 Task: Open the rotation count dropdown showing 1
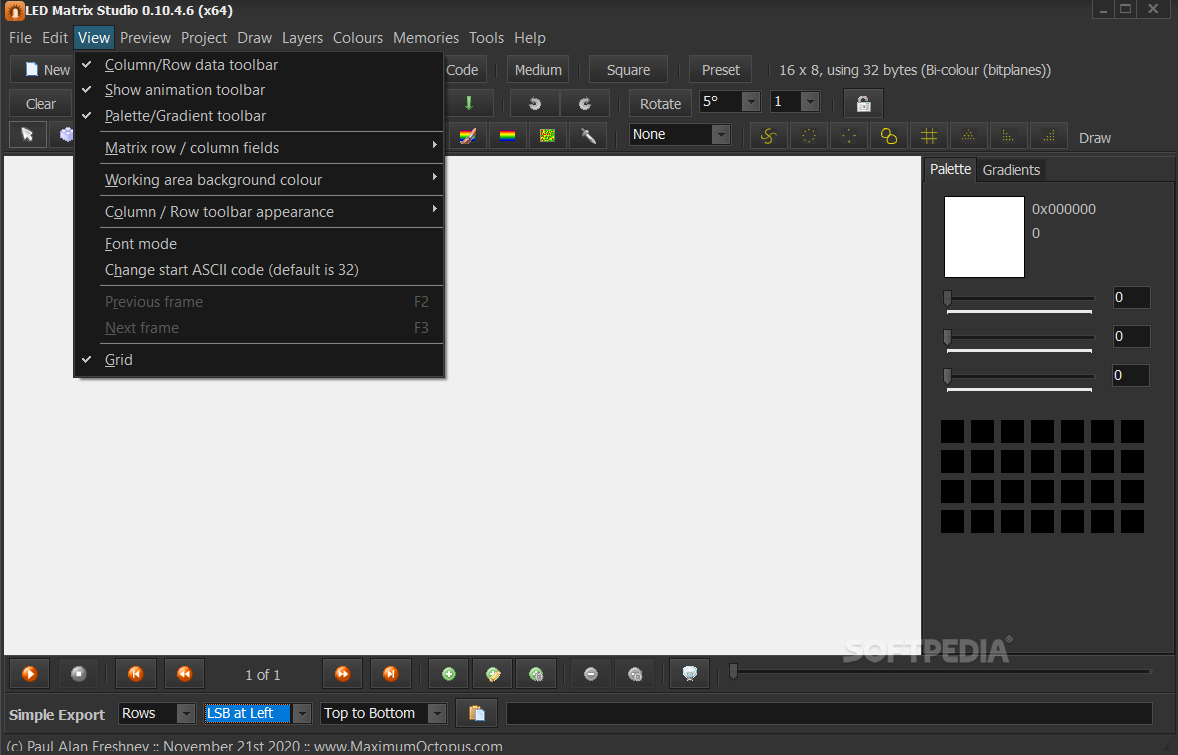click(809, 101)
